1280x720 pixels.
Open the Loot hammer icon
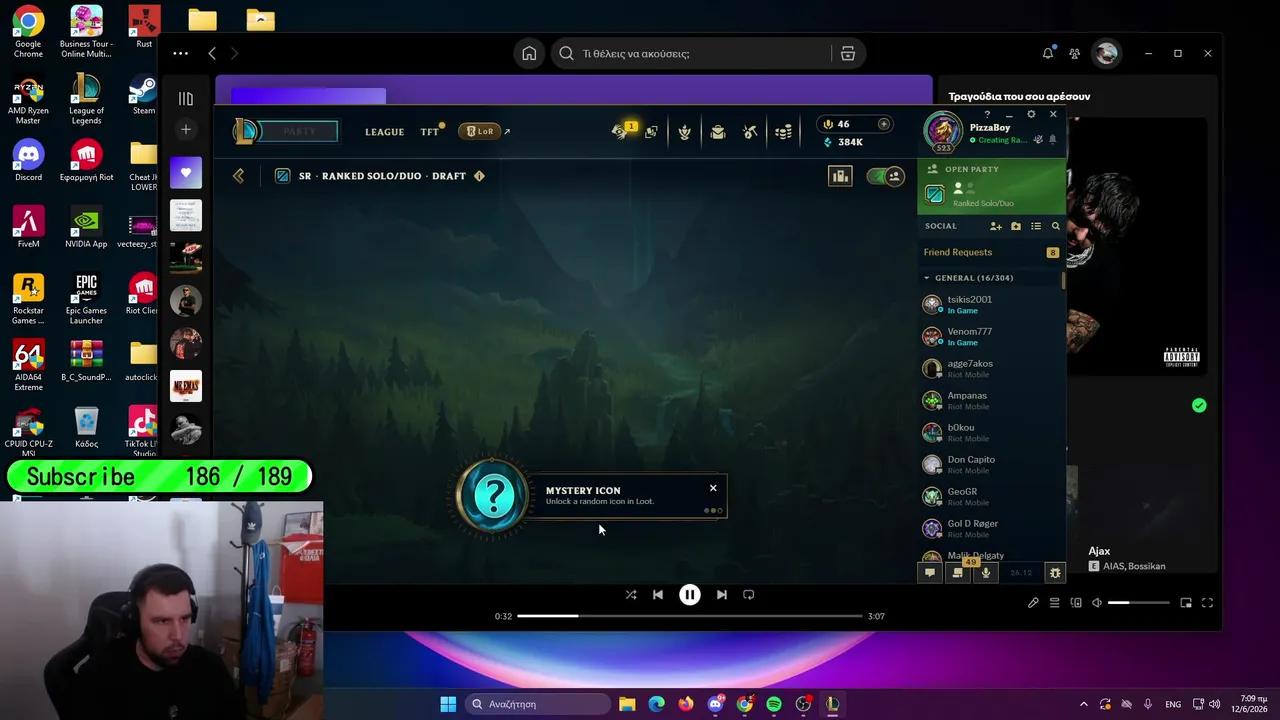pos(750,131)
